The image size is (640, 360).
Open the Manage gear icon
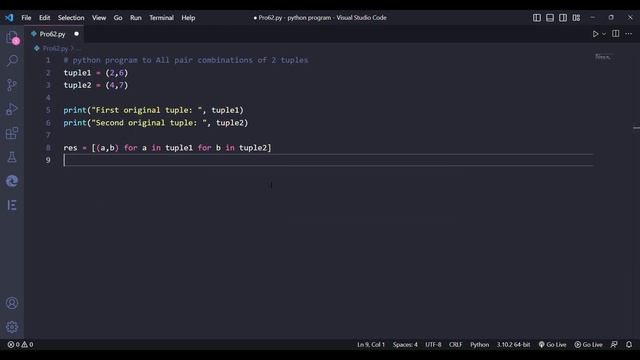[x=12, y=327]
